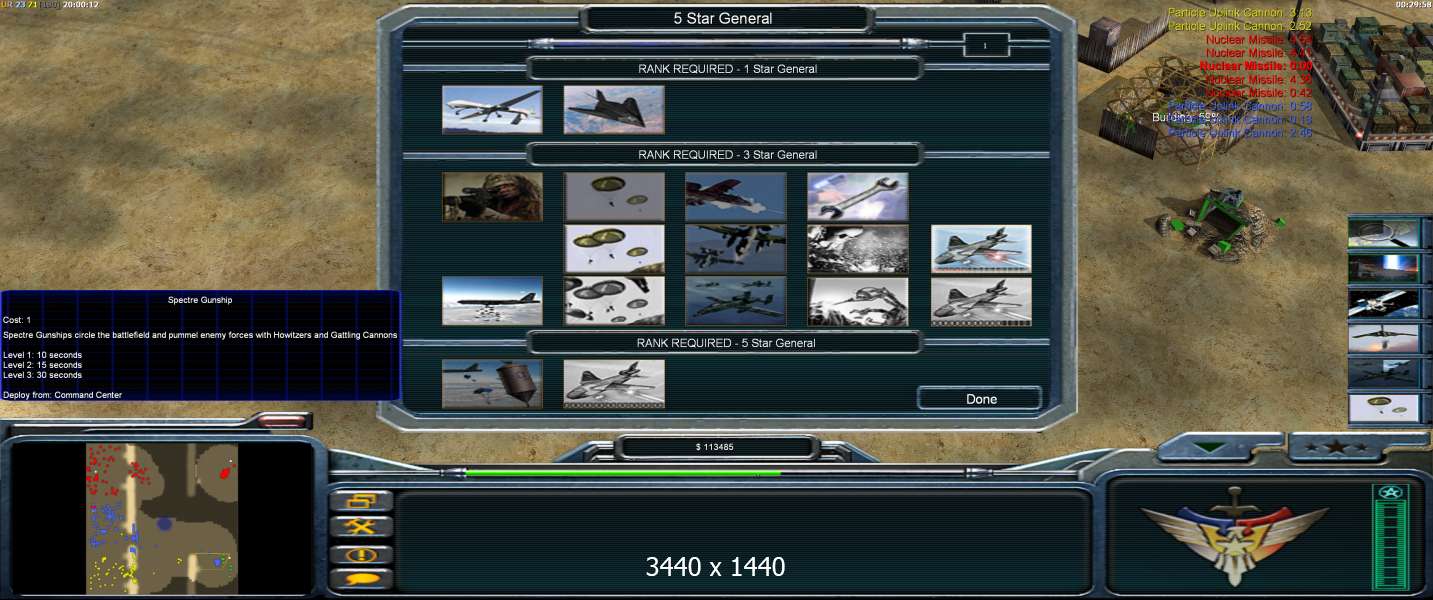Screen dimensions: 1433x600
Task: Close the powers menu with Done
Action: (x=981, y=399)
